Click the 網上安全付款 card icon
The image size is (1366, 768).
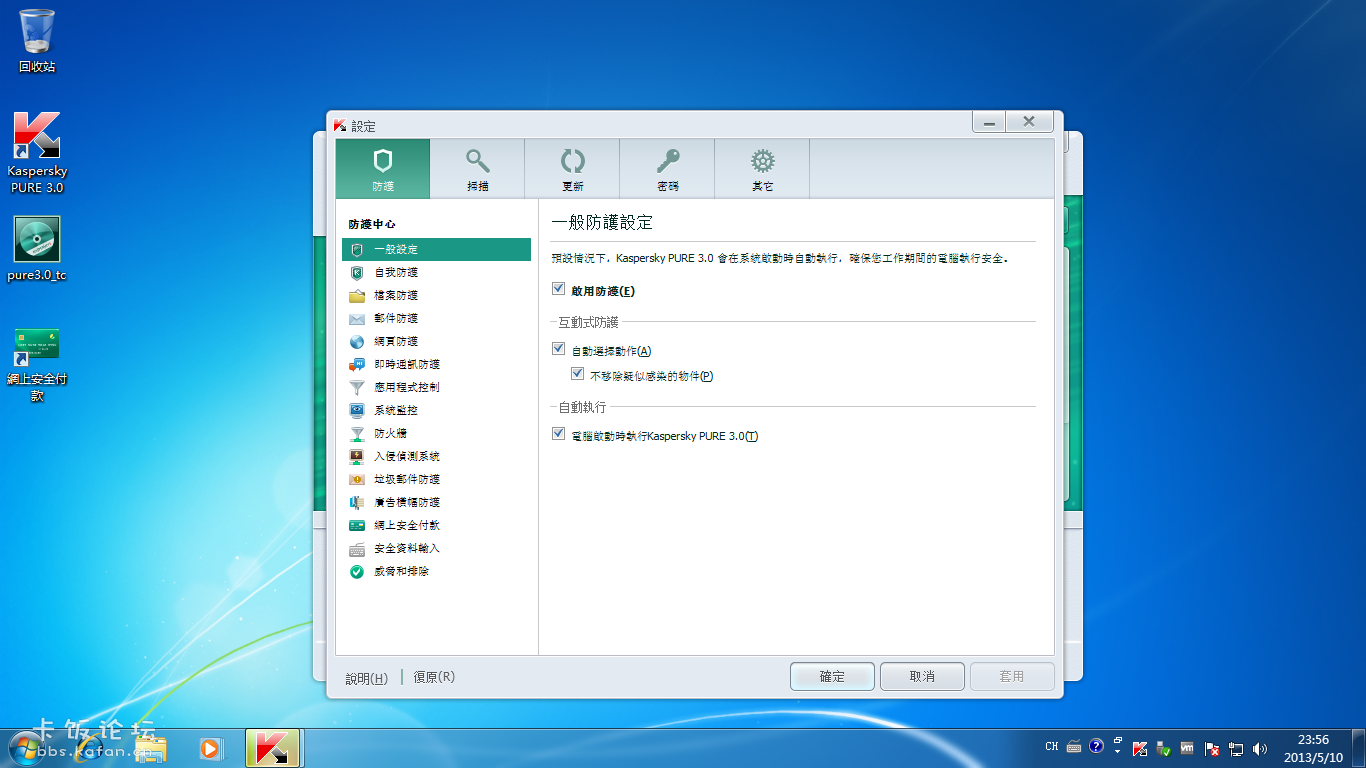pos(357,525)
